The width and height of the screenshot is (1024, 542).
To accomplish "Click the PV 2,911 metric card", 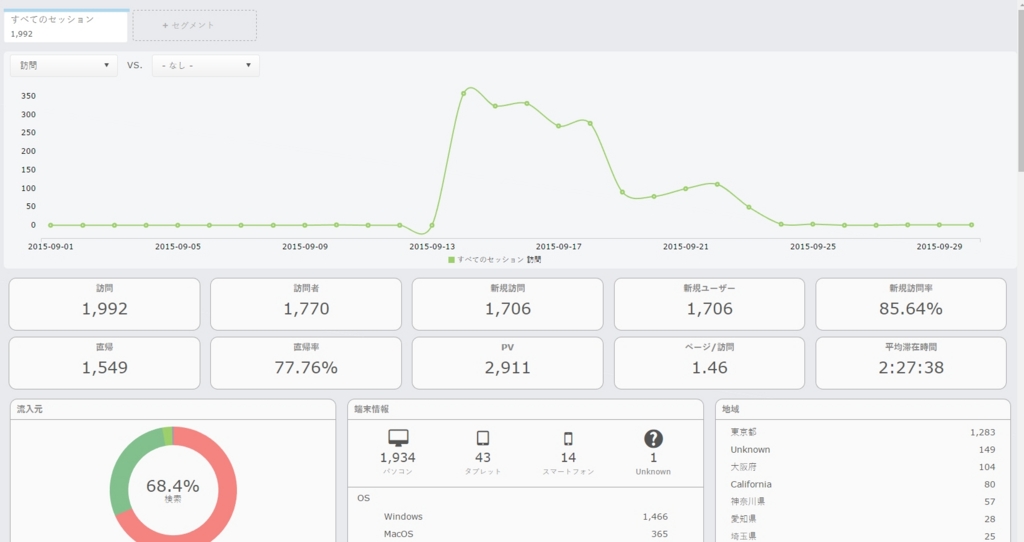I will tap(507, 363).
